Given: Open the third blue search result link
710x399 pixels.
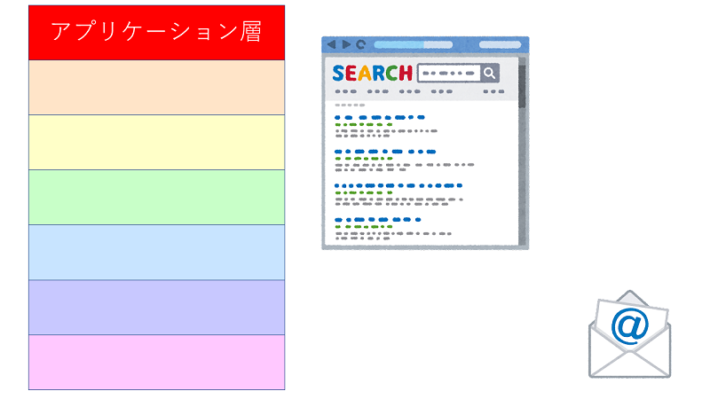Looking at the screenshot, I should point(398,186).
